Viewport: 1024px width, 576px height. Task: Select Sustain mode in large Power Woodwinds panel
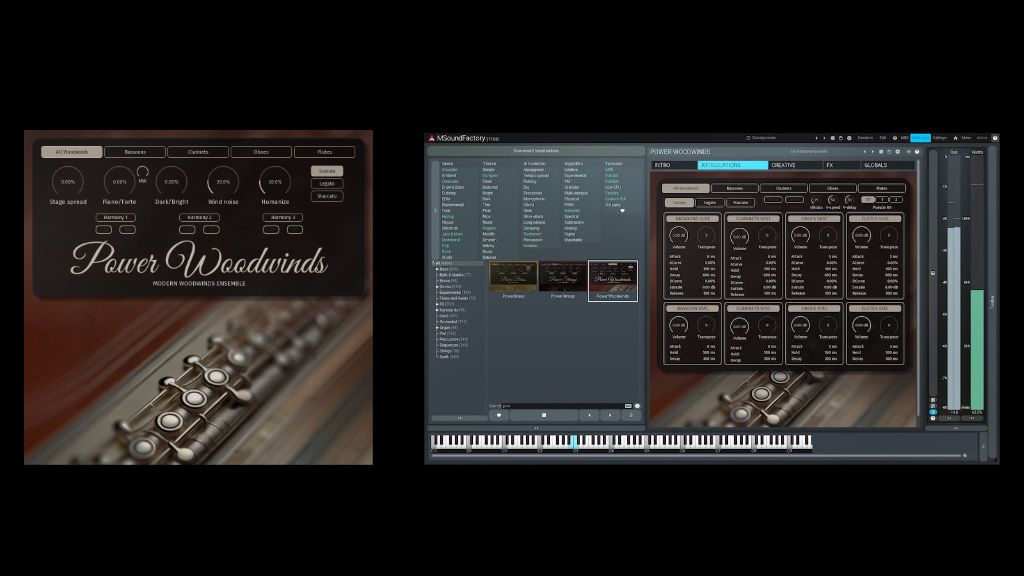pos(327,171)
